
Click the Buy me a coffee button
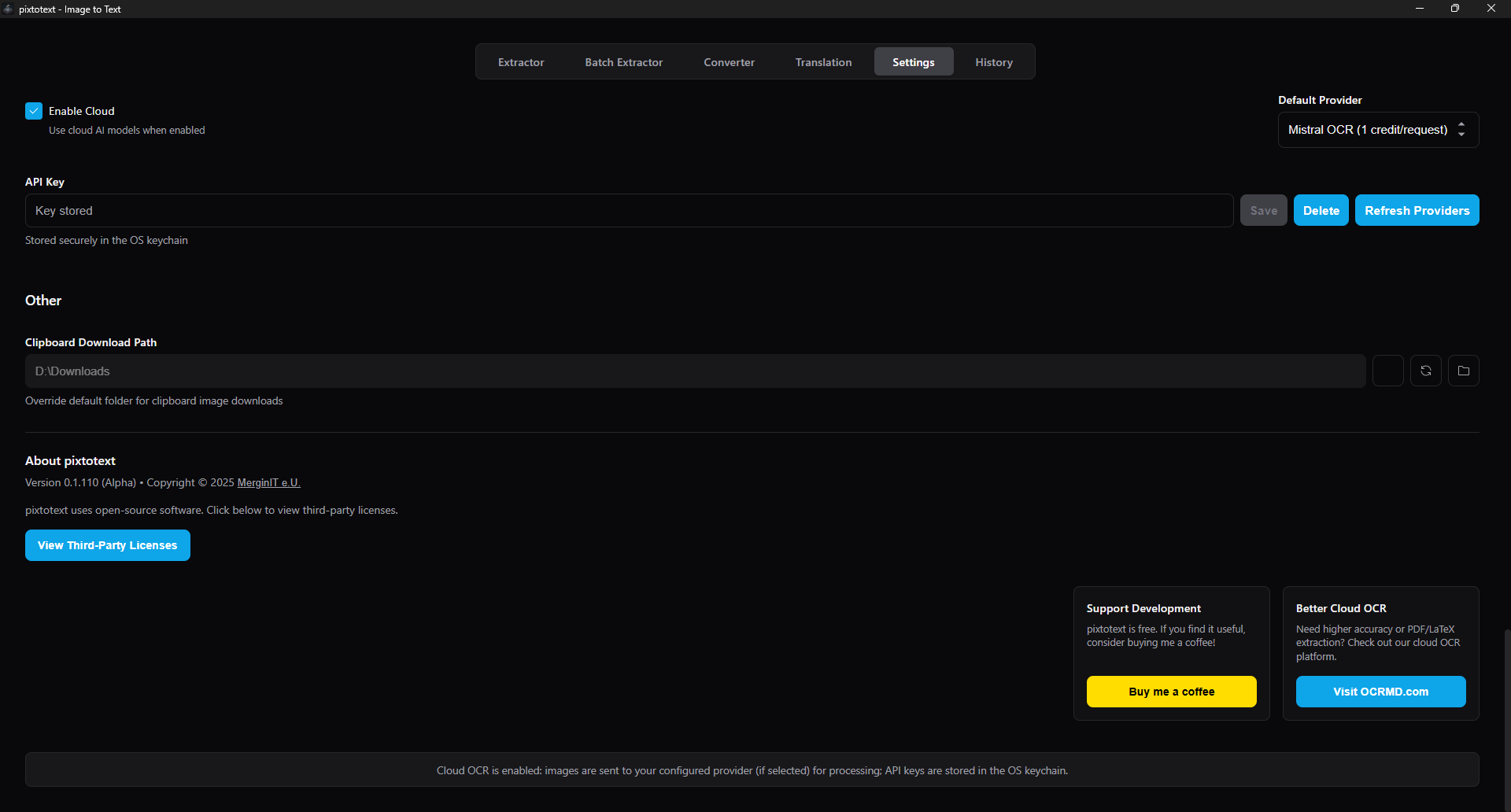click(1172, 692)
